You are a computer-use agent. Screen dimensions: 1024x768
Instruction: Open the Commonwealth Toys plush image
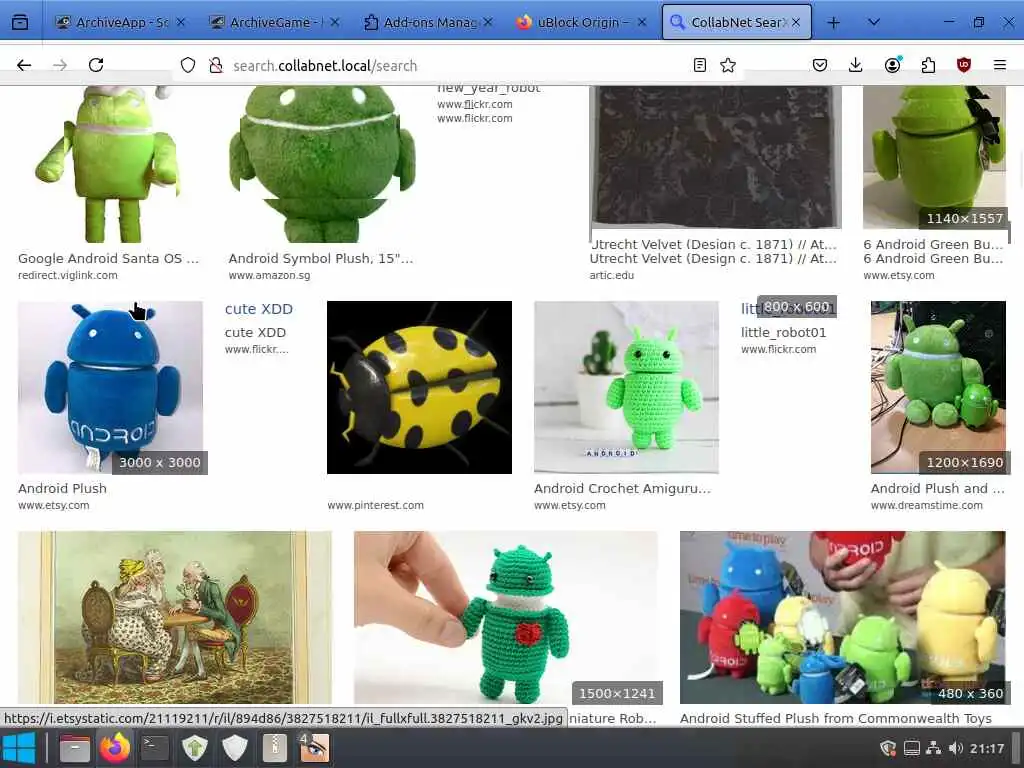pyautogui.click(x=842, y=617)
